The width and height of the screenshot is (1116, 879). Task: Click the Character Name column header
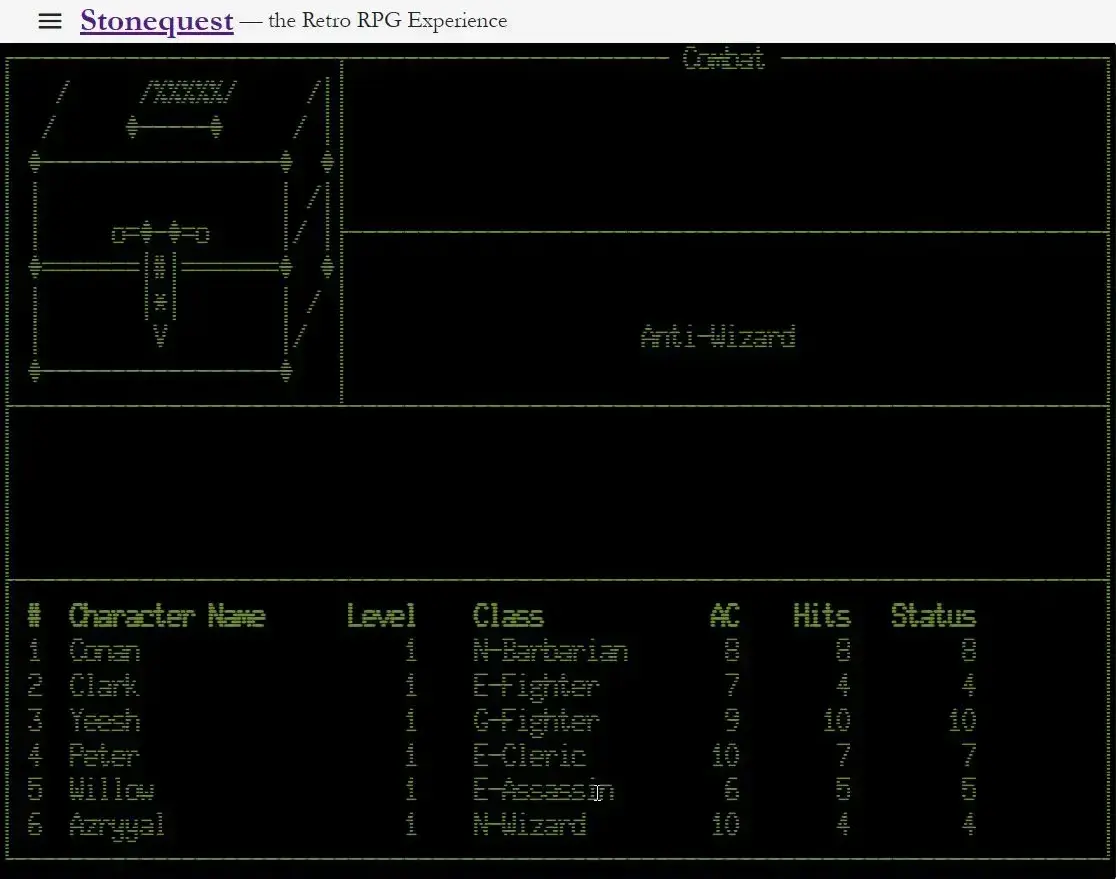(167, 616)
